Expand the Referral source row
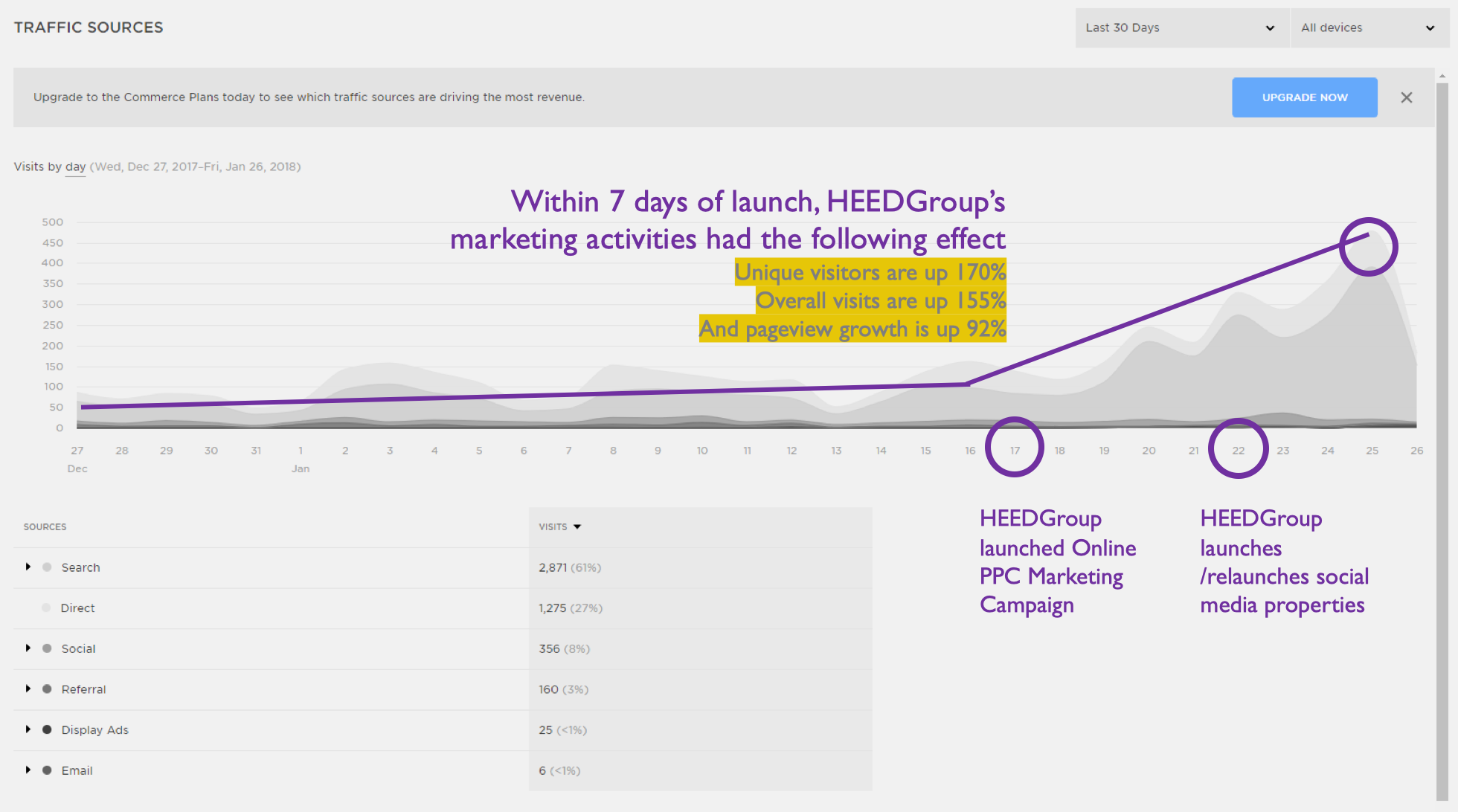The width and height of the screenshot is (1458, 812). click(28, 689)
